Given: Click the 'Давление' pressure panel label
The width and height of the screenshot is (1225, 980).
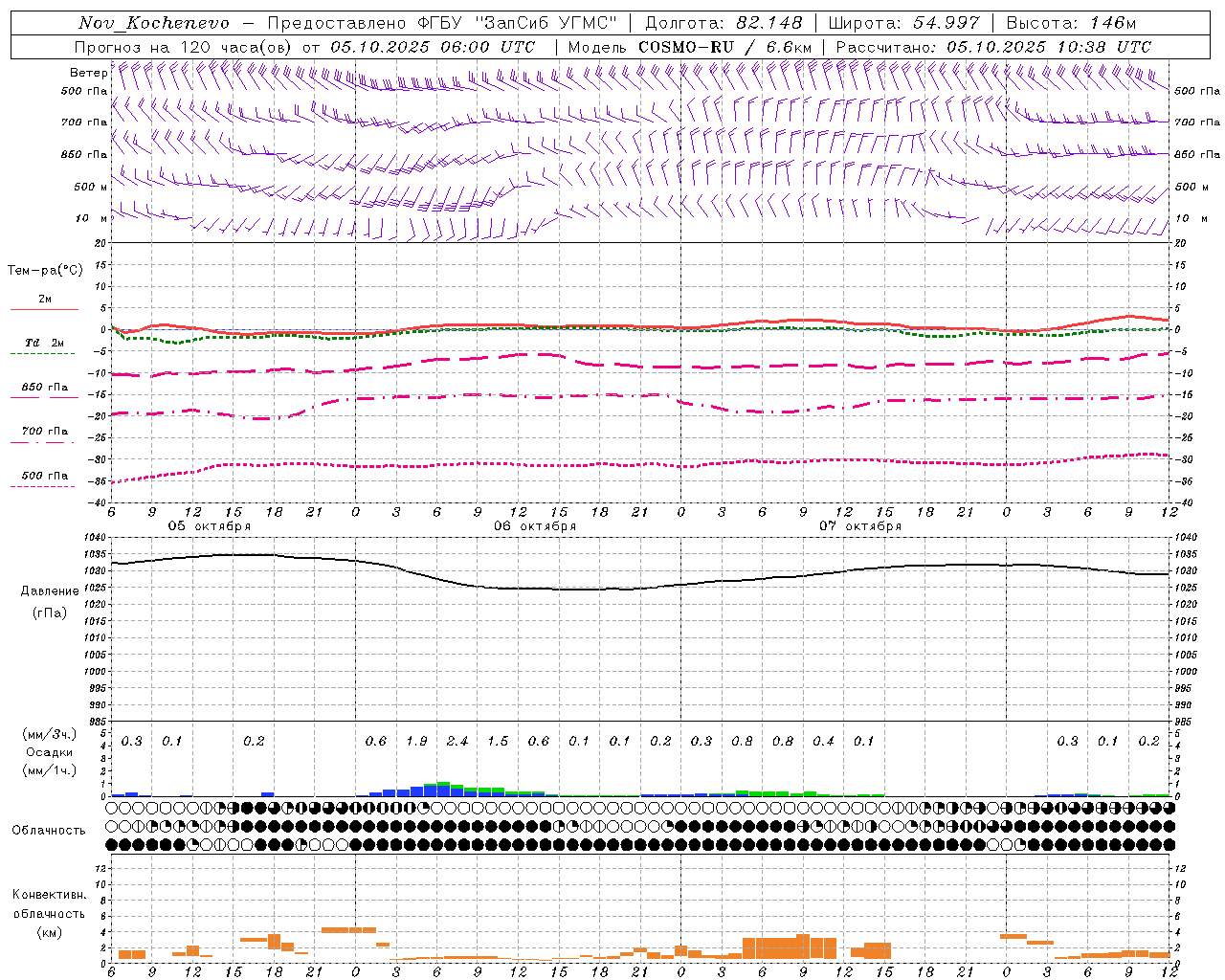Looking at the screenshot, I should pyautogui.click(x=50, y=591).
